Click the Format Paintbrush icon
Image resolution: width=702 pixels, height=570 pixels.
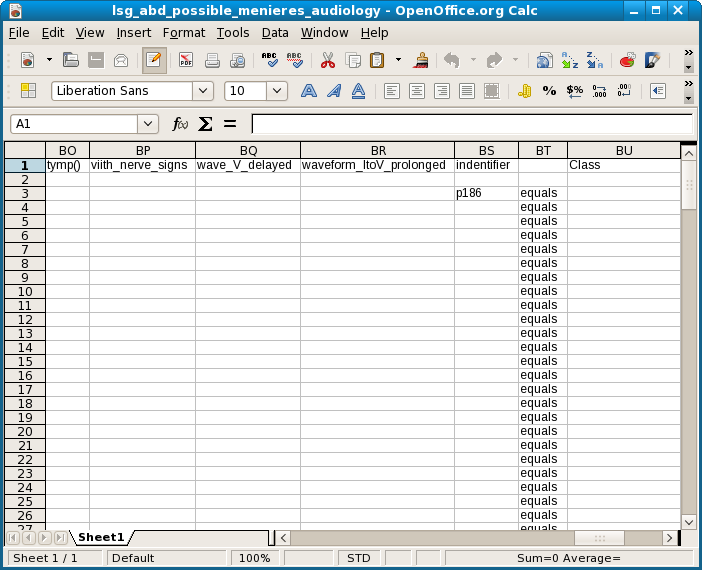[422, 60]
